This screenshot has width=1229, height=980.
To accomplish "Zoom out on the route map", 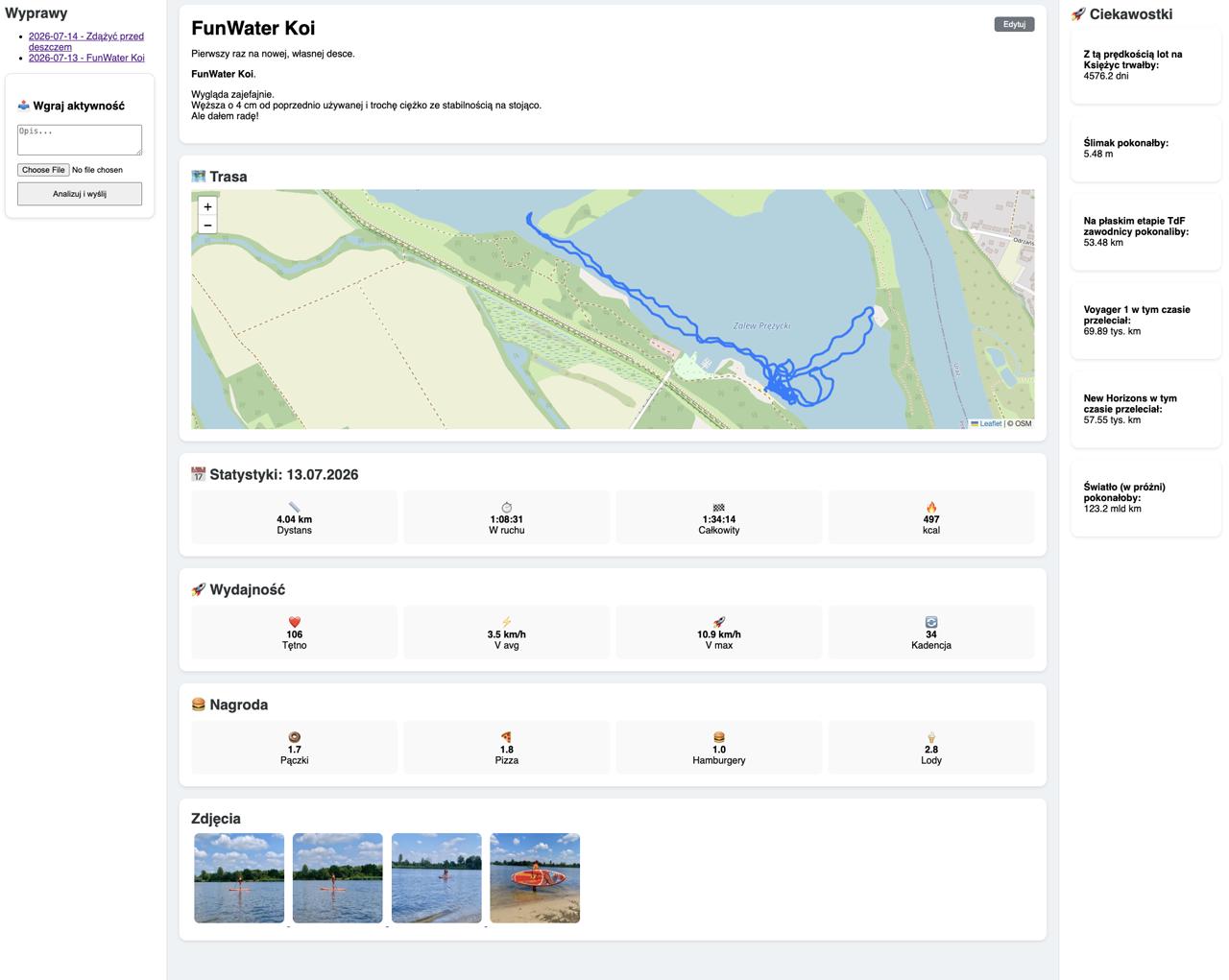I will click(207, 226).
